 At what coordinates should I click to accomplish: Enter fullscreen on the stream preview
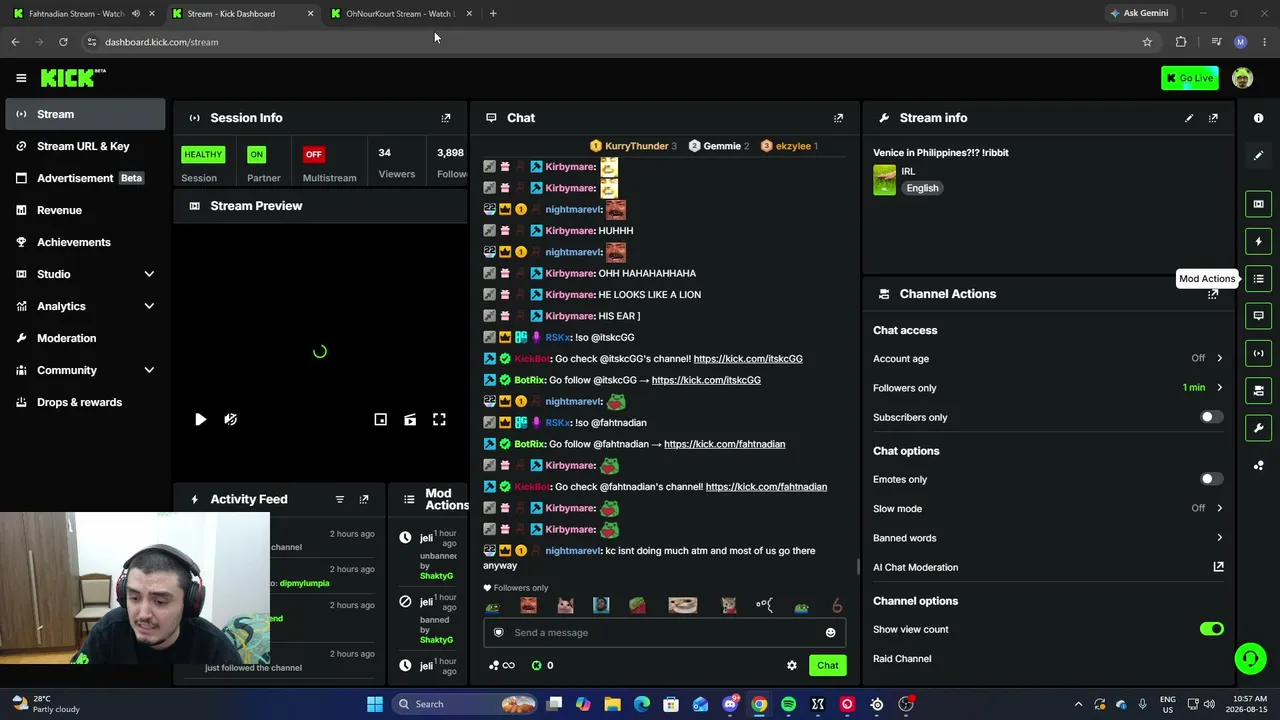pyautogui.click(x=439, y=420)
